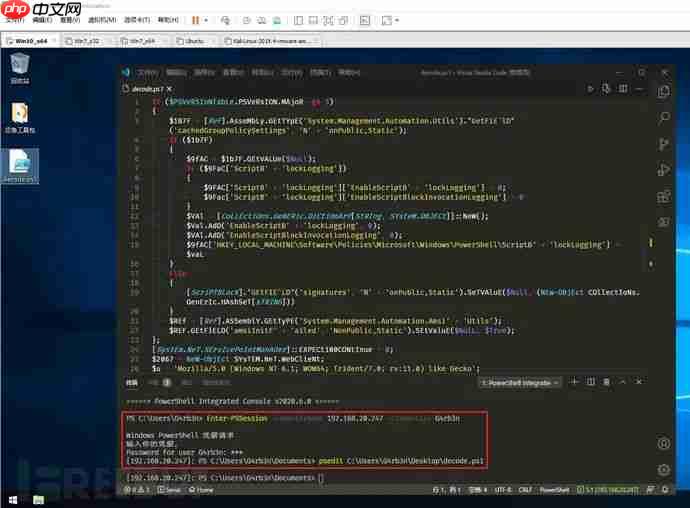690x508 pixels.
Task: Click the PowerShell version status item
Action: (607, 490)
